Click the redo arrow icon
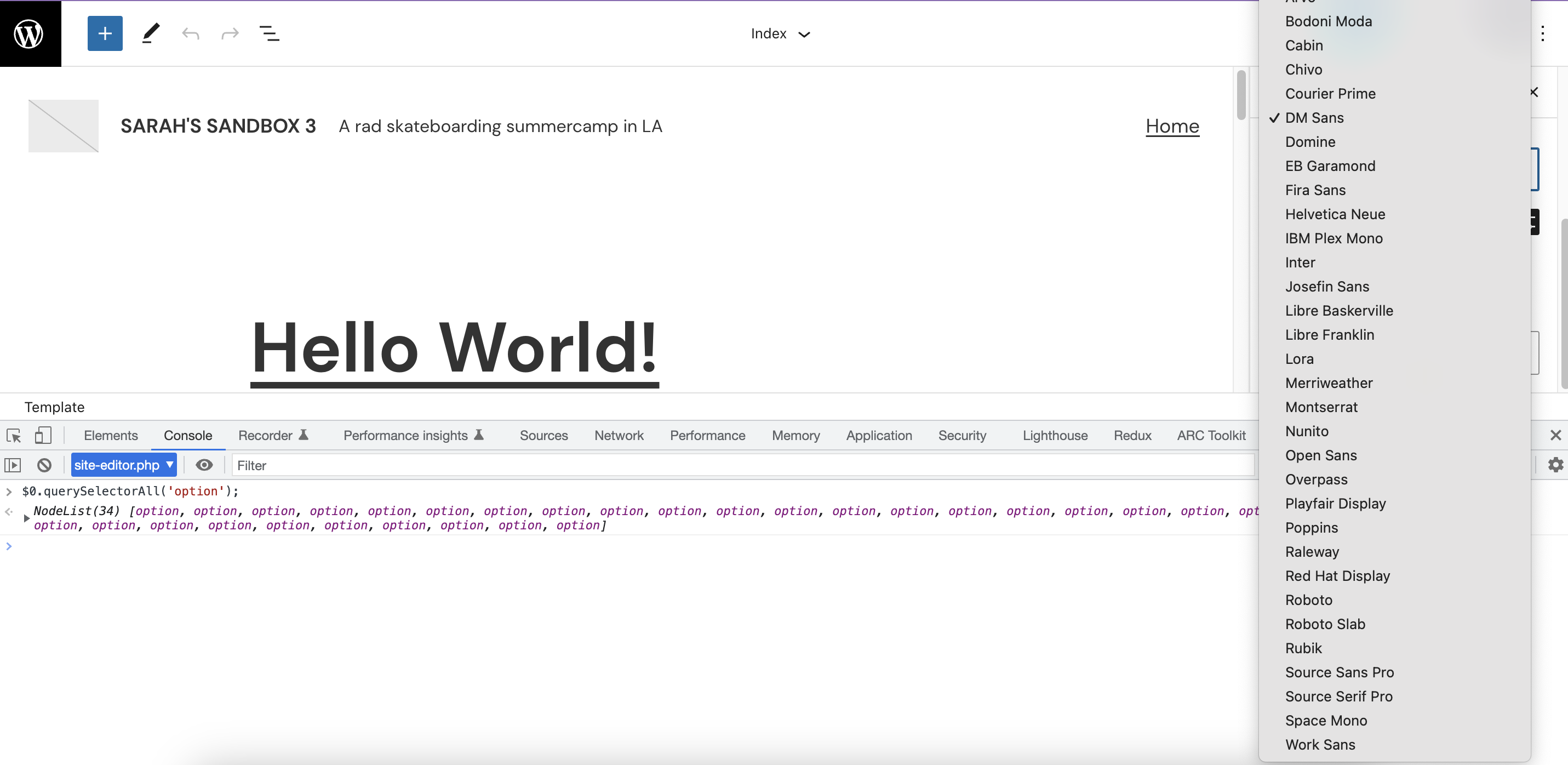 pos(230,33)
